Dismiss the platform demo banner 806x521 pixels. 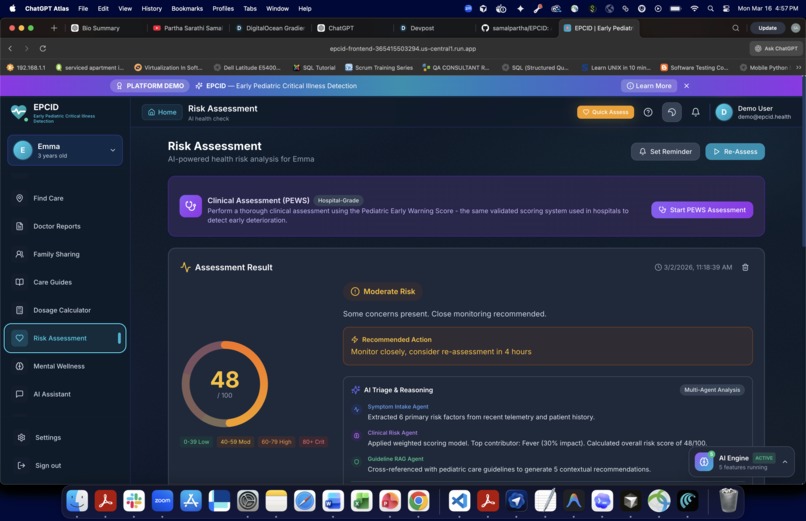click(686, 86)
